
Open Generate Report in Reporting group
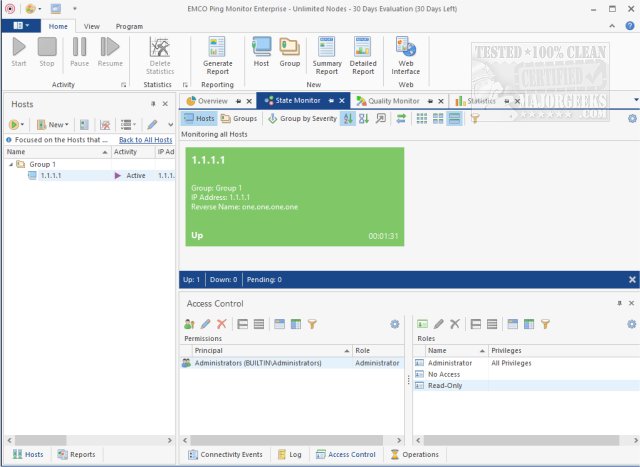[x=218, y=56]
